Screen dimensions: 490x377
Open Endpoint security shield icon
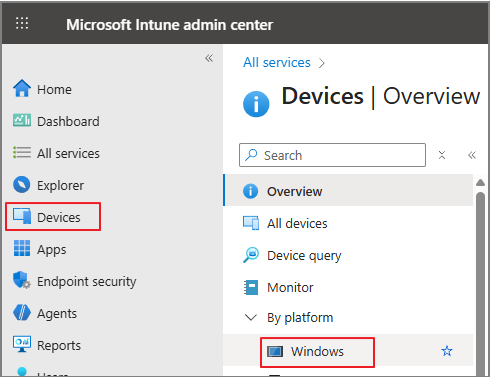[22, 280]
